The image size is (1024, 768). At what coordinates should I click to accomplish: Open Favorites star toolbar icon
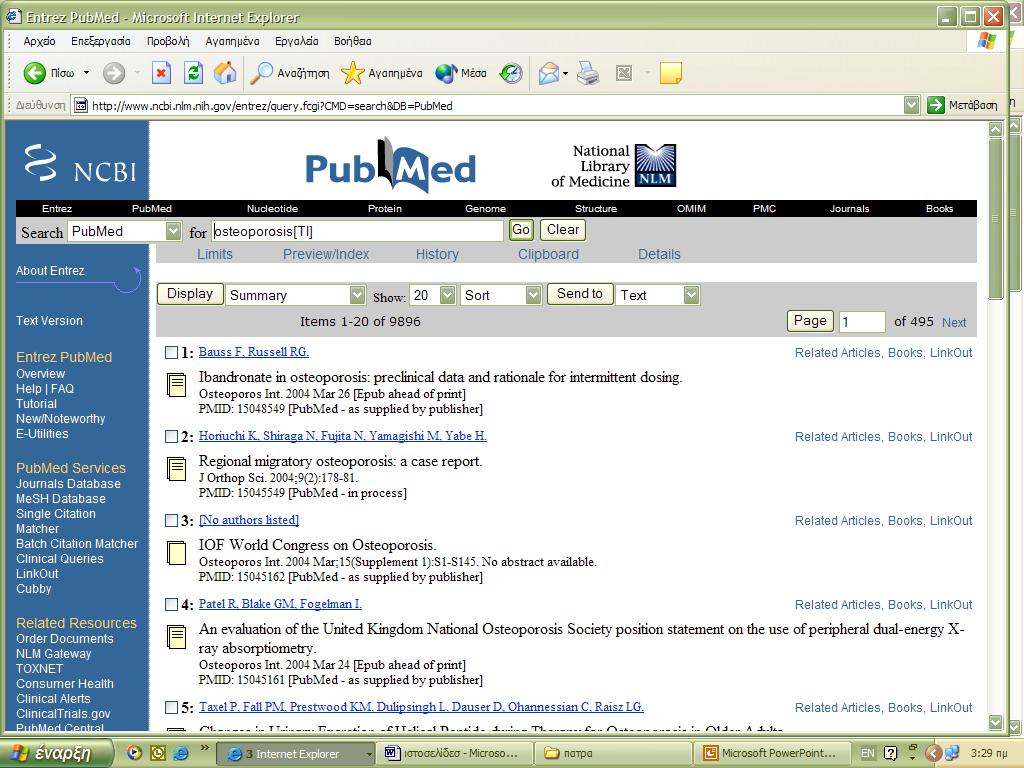353,73
